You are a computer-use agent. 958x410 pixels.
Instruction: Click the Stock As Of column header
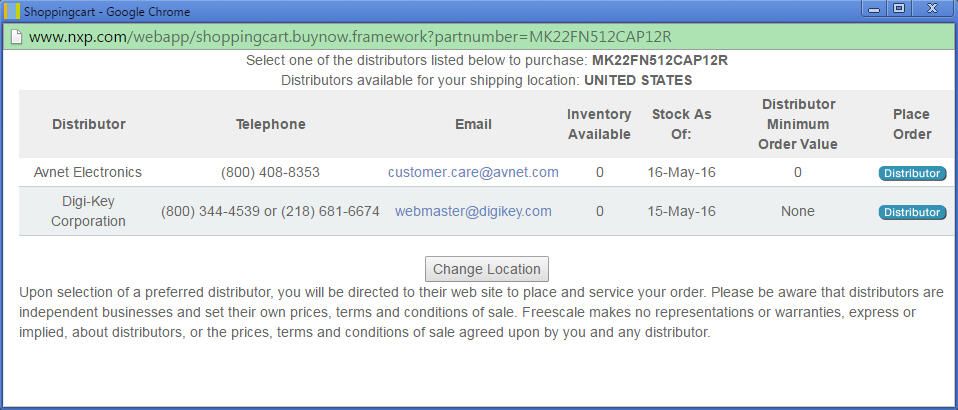click(681, 124)
